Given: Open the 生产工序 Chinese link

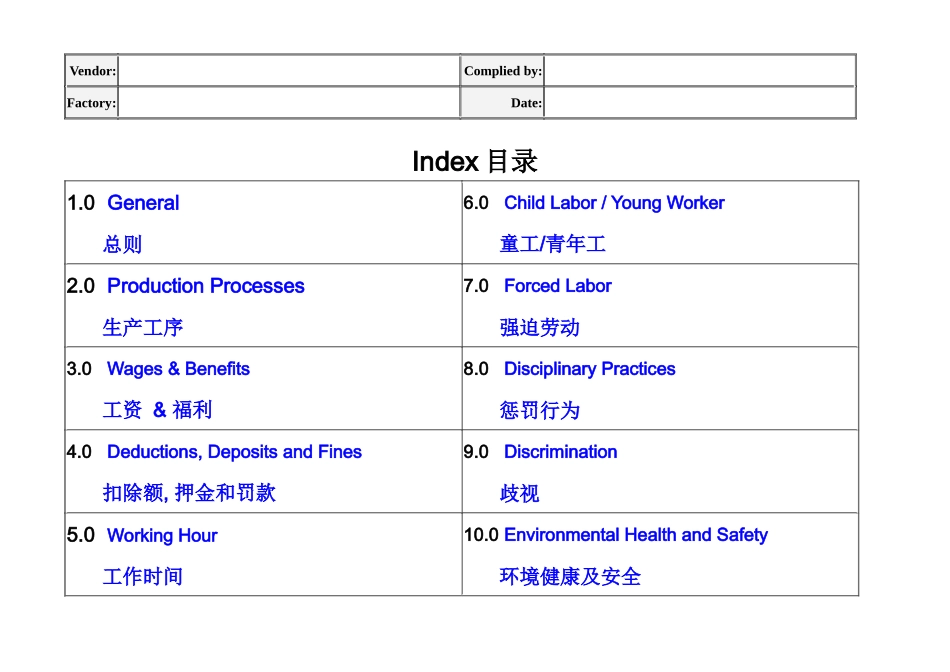Looking at the screenshot, I should [142, 328].
